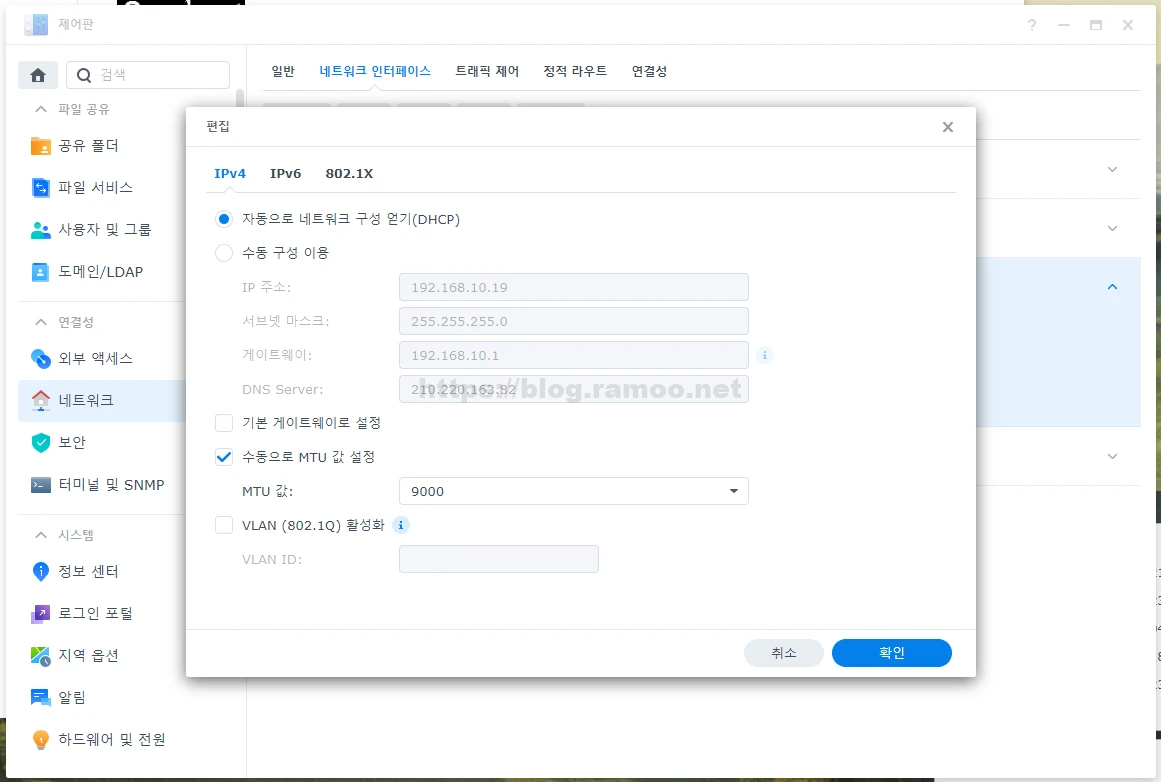
Task: Click the info icon next to gateway field
Action: click(x=765, y=355)
